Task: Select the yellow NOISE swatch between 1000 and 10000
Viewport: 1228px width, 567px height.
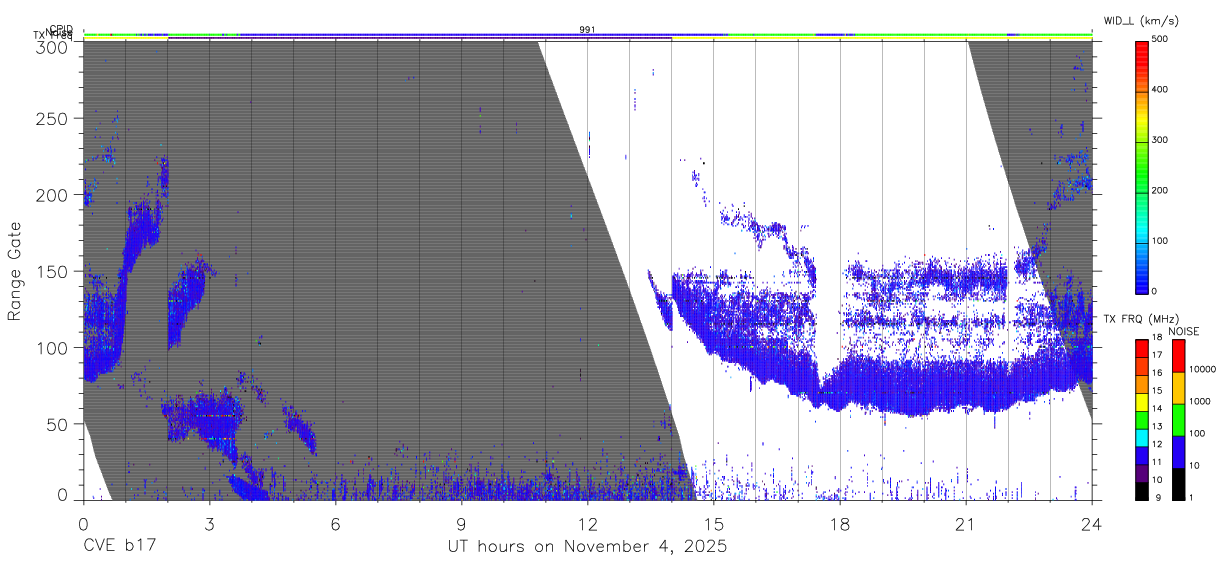Action: tap(1178, 387)
